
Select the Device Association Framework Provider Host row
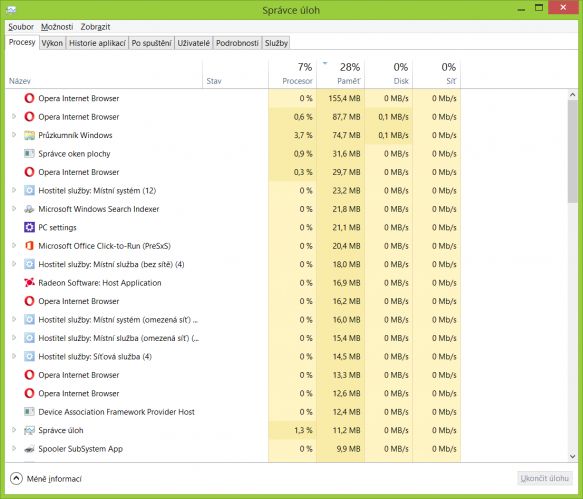coord(233,412)
